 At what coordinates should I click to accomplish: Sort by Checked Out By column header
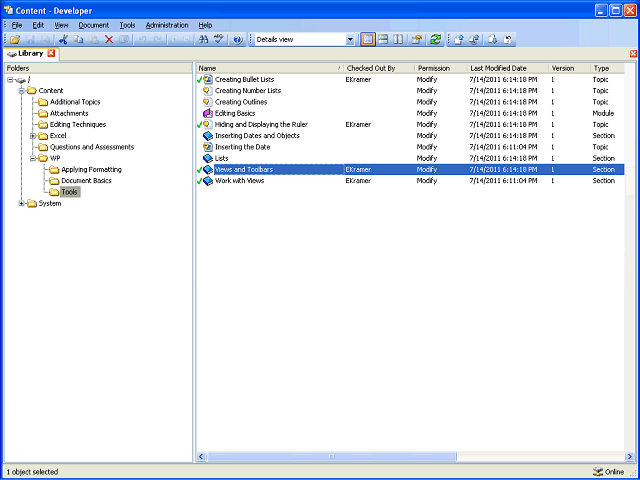click(x=379, y=68)
